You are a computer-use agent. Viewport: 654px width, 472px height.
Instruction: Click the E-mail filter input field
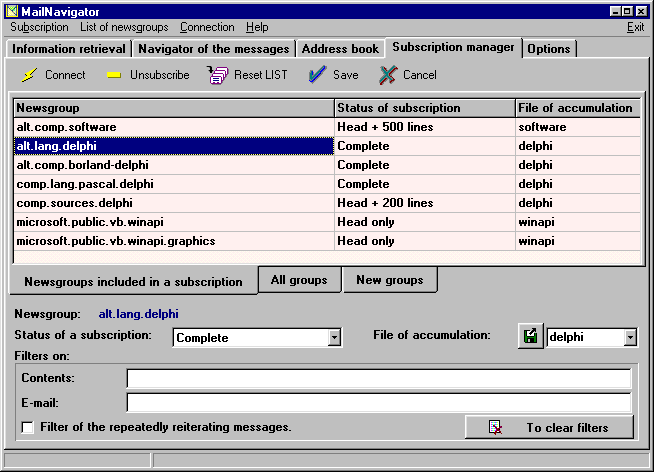coord(378,403)
